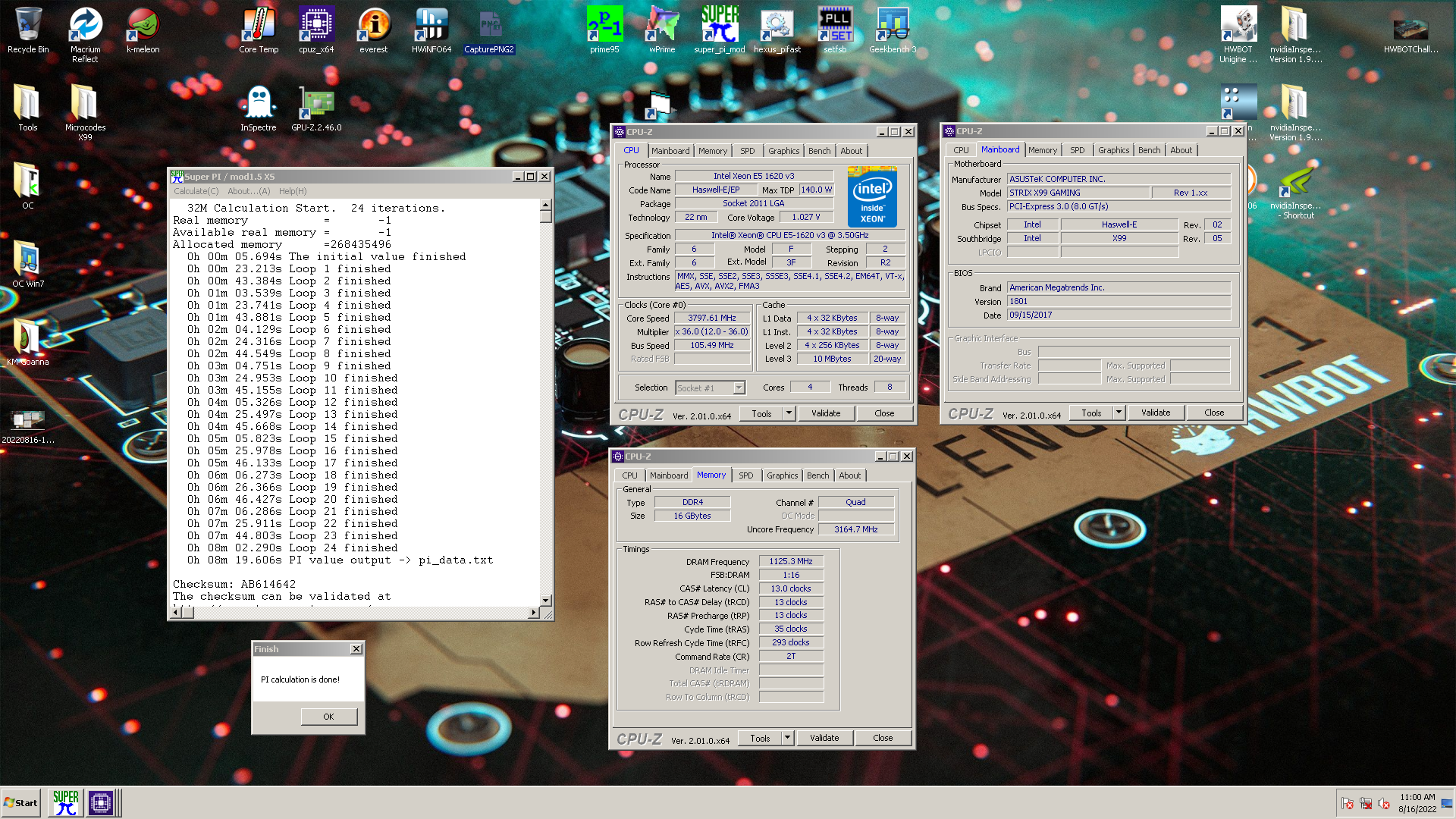Click the 1125.3 MHz DRAM frequency value
The width and height of the screenshot is (1456, 819).
(x=791, y=561)
